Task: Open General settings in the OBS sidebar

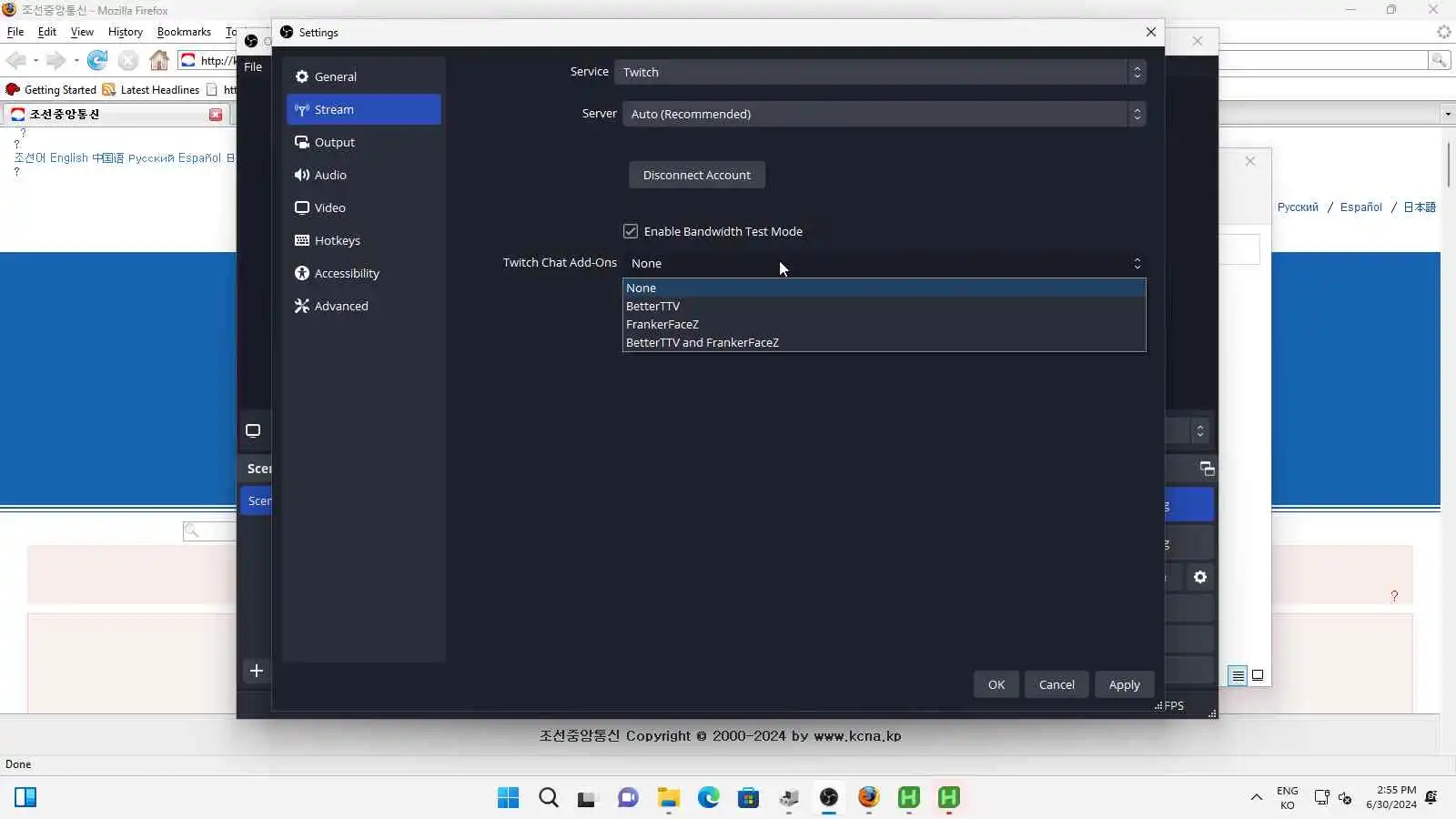Action: coord(363,76)
